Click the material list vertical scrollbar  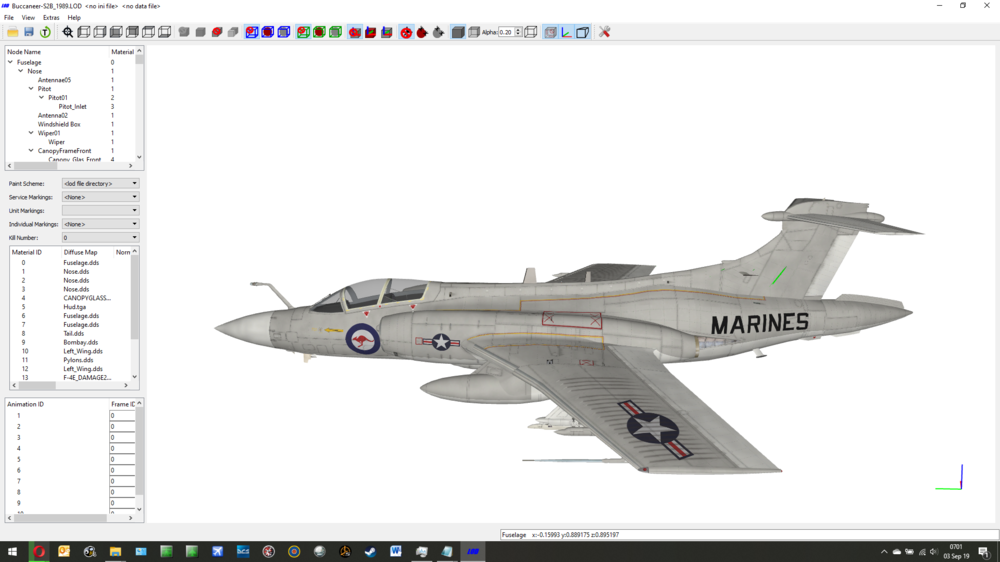coord(135,314)
